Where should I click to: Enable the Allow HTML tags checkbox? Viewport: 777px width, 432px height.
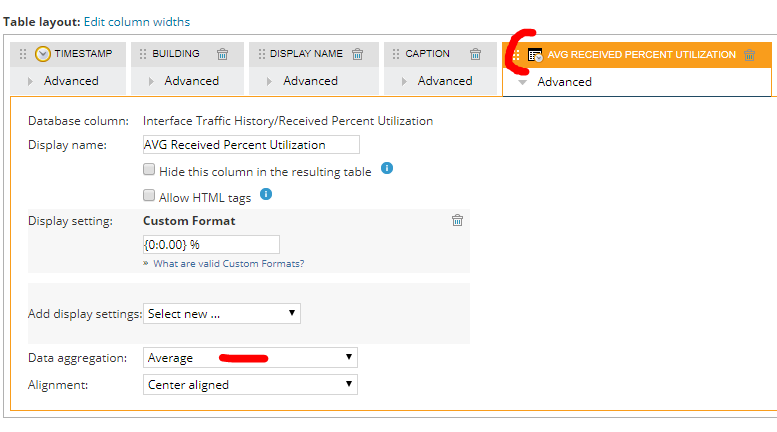(149, 197)
